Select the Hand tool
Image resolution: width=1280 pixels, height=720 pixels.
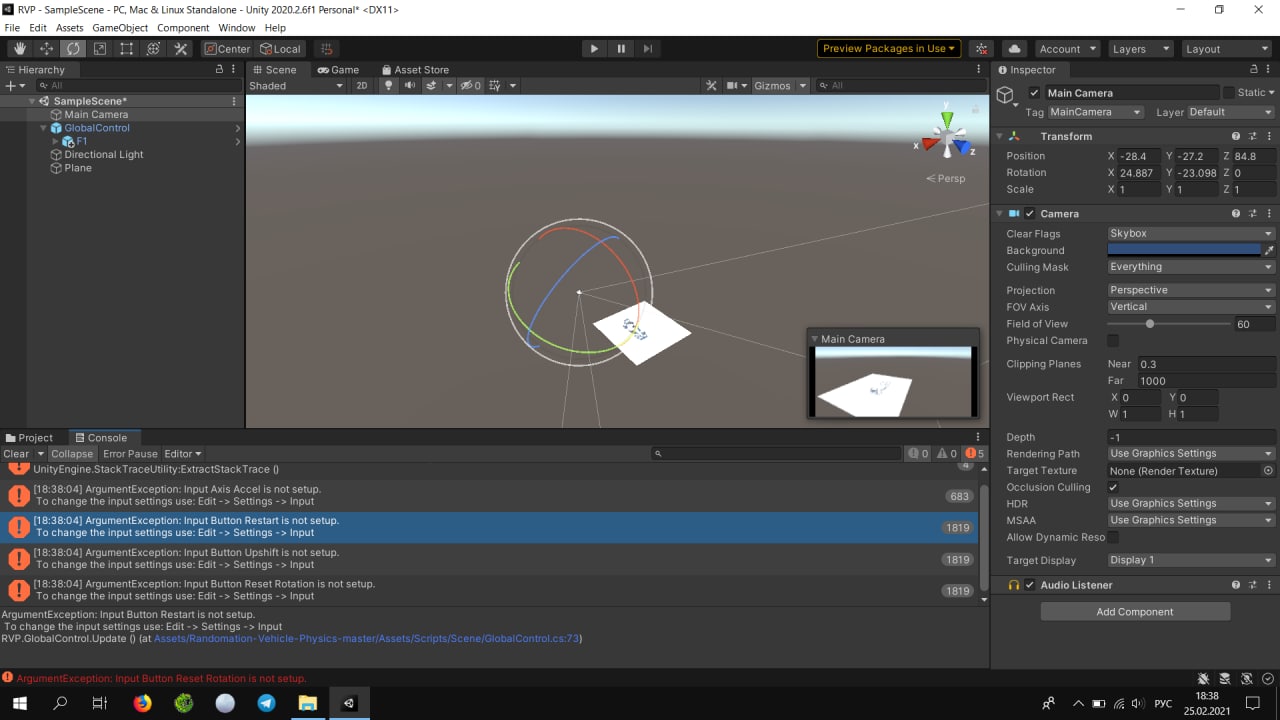[20, 49]
